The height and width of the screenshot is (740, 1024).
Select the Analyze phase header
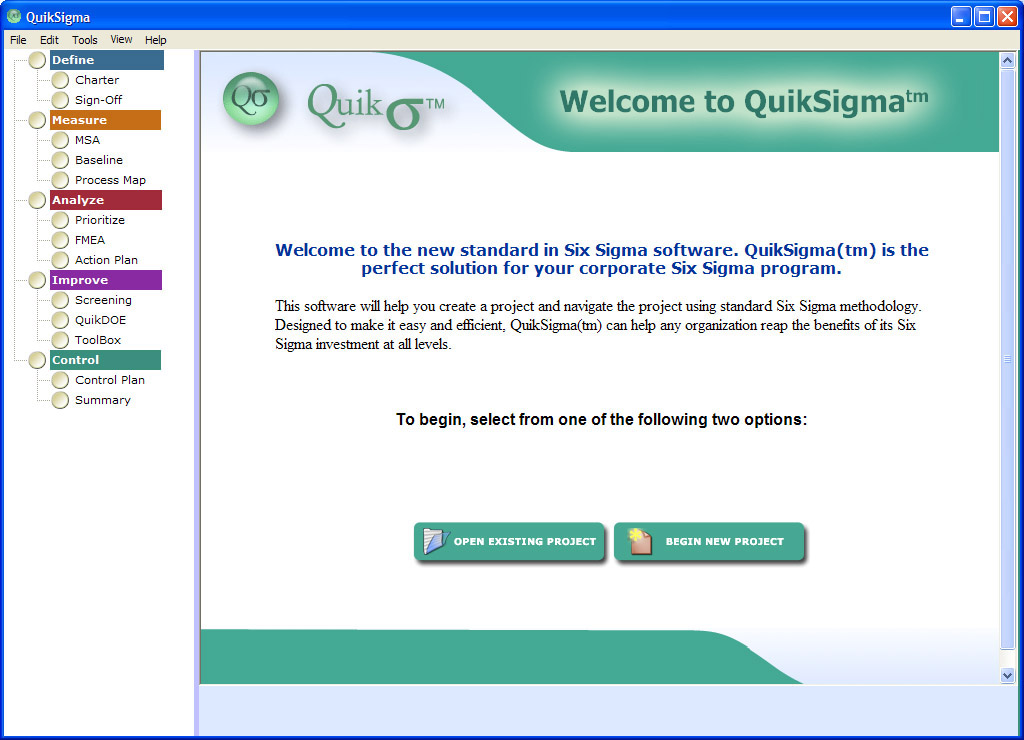106,200
